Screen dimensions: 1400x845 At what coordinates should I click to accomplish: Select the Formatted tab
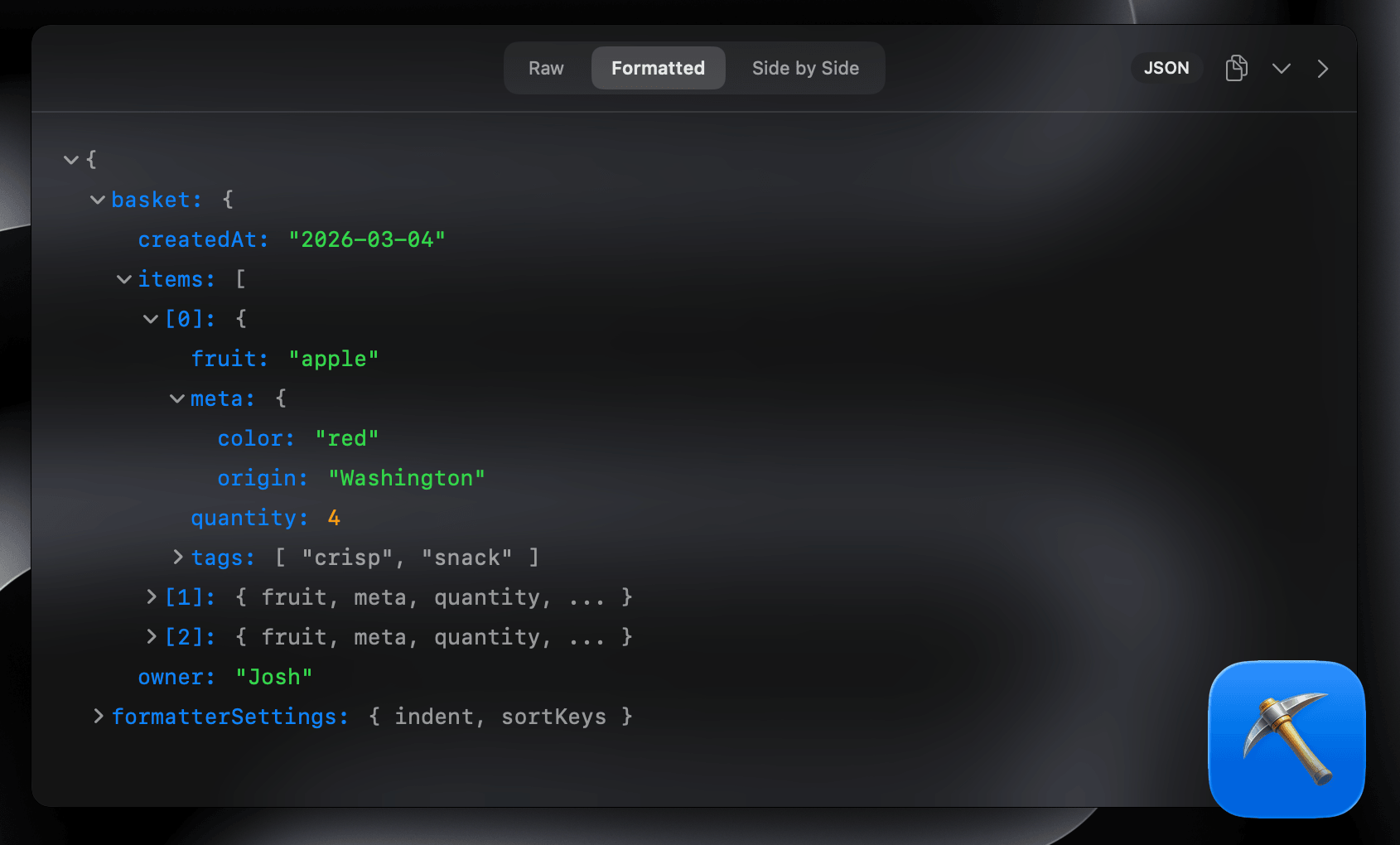click(x=658, y=68)
